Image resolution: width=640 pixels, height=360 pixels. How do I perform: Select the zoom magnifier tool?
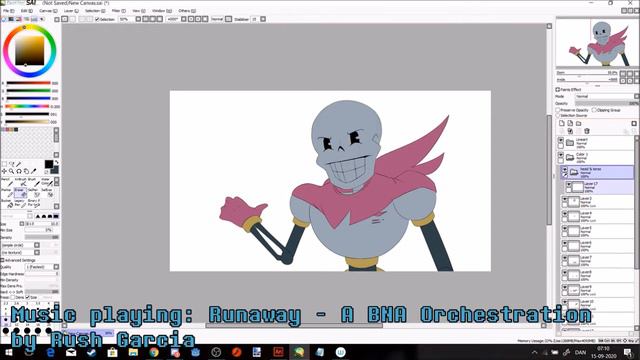12,171
